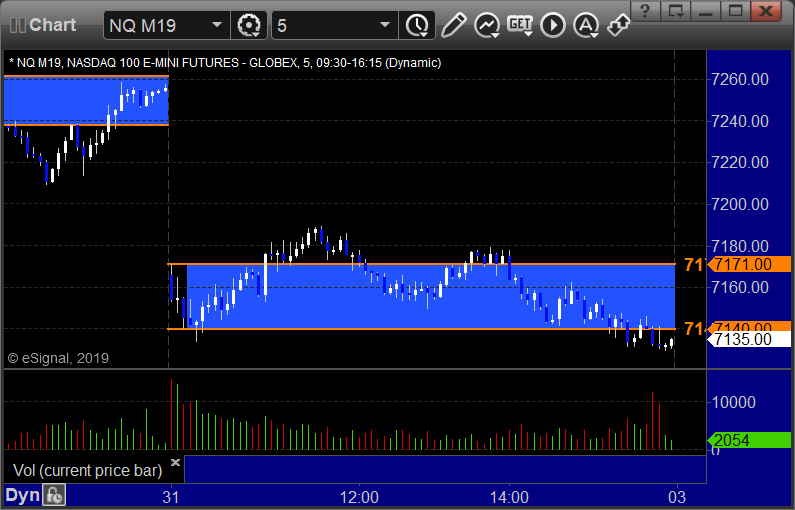This screenshot has height=510, width=795.
Task: Click the chart title text NQ M19 NASDAQ
Action: coord(225,63)
